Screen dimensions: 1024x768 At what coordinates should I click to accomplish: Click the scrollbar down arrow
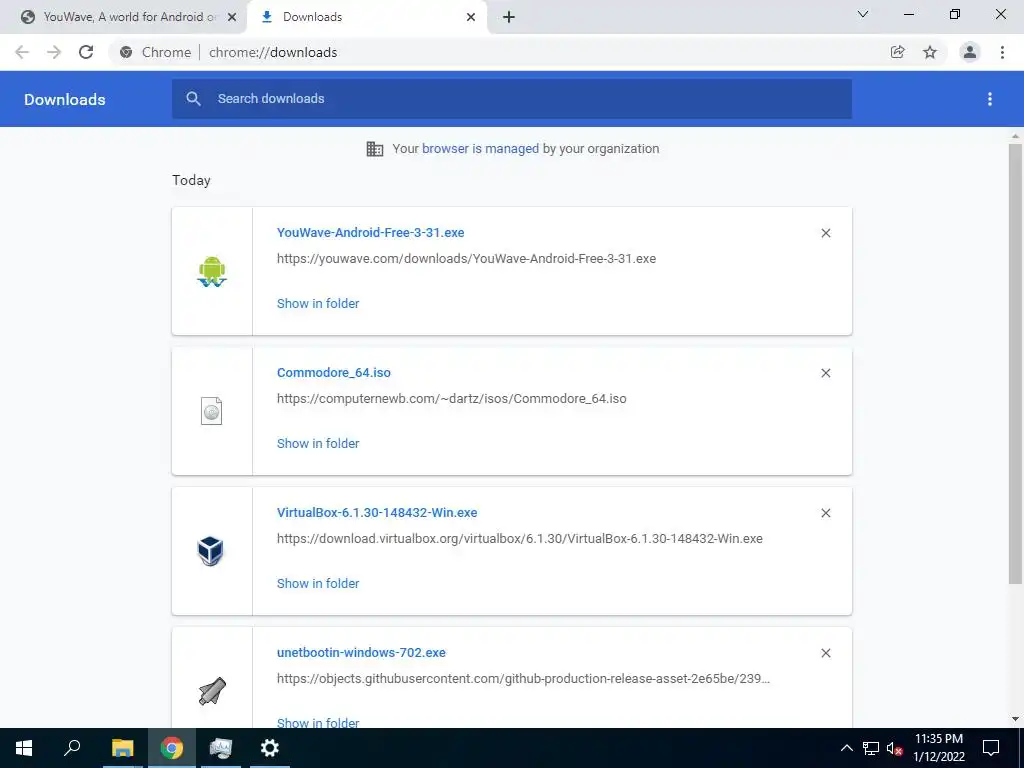click(x=1015, y=719)
